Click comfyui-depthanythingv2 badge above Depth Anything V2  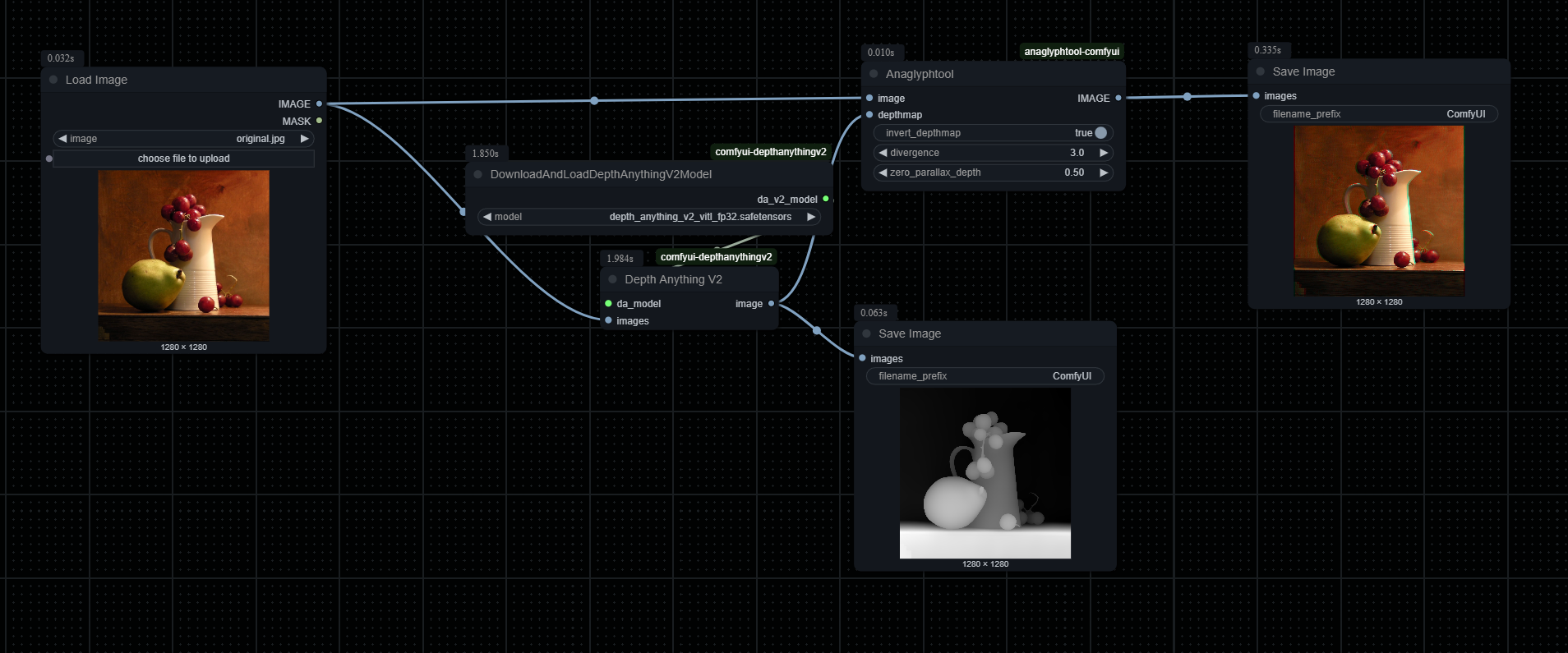[717, 257]
